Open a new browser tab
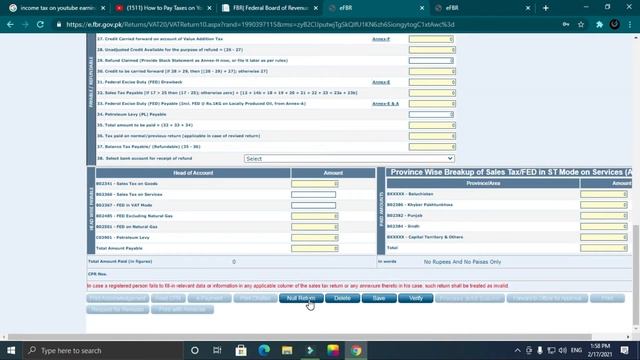 point(546,8)
